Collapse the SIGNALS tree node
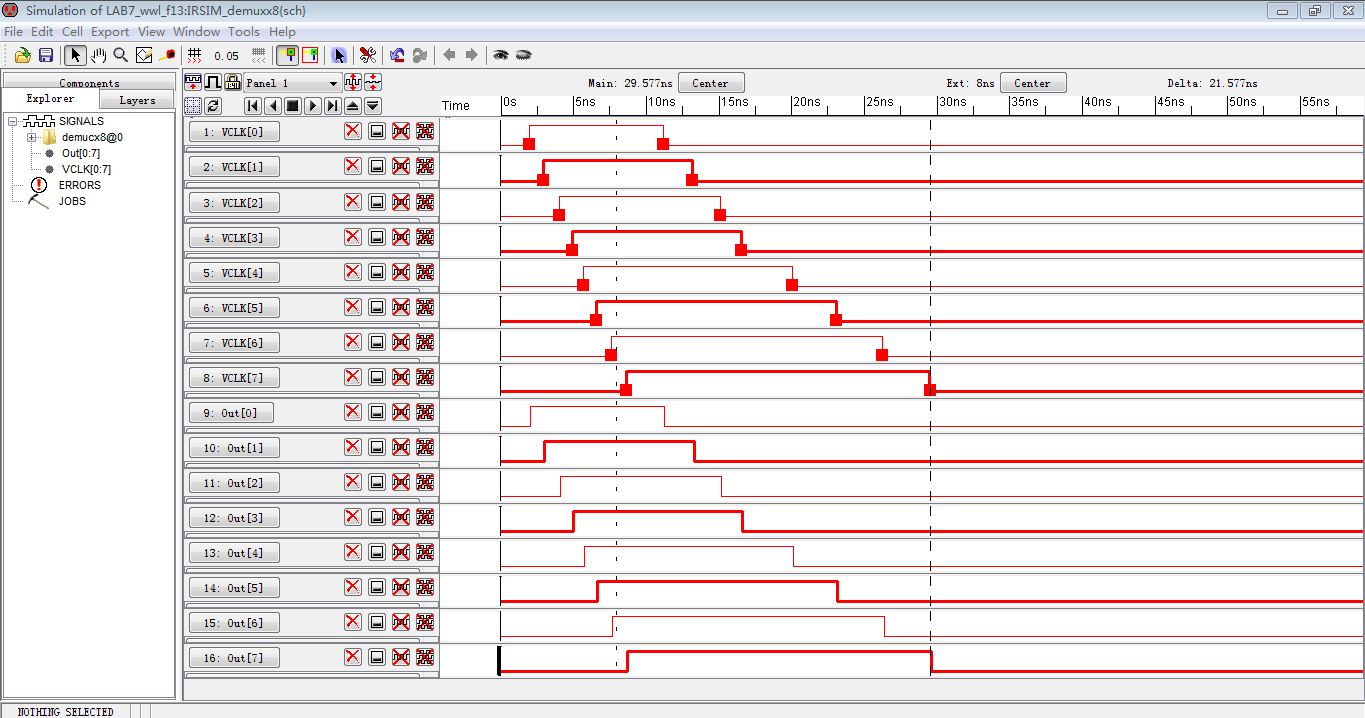The width and height of the screenshot is (1365, 718). coord(13,121)
